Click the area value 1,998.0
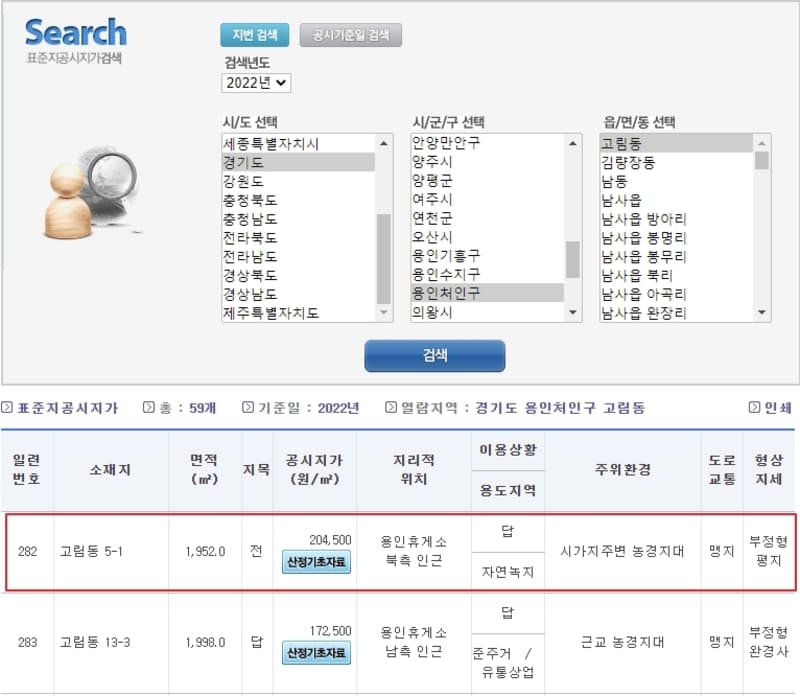This screenshot has width=800, height=696. (x=205, y=642)
